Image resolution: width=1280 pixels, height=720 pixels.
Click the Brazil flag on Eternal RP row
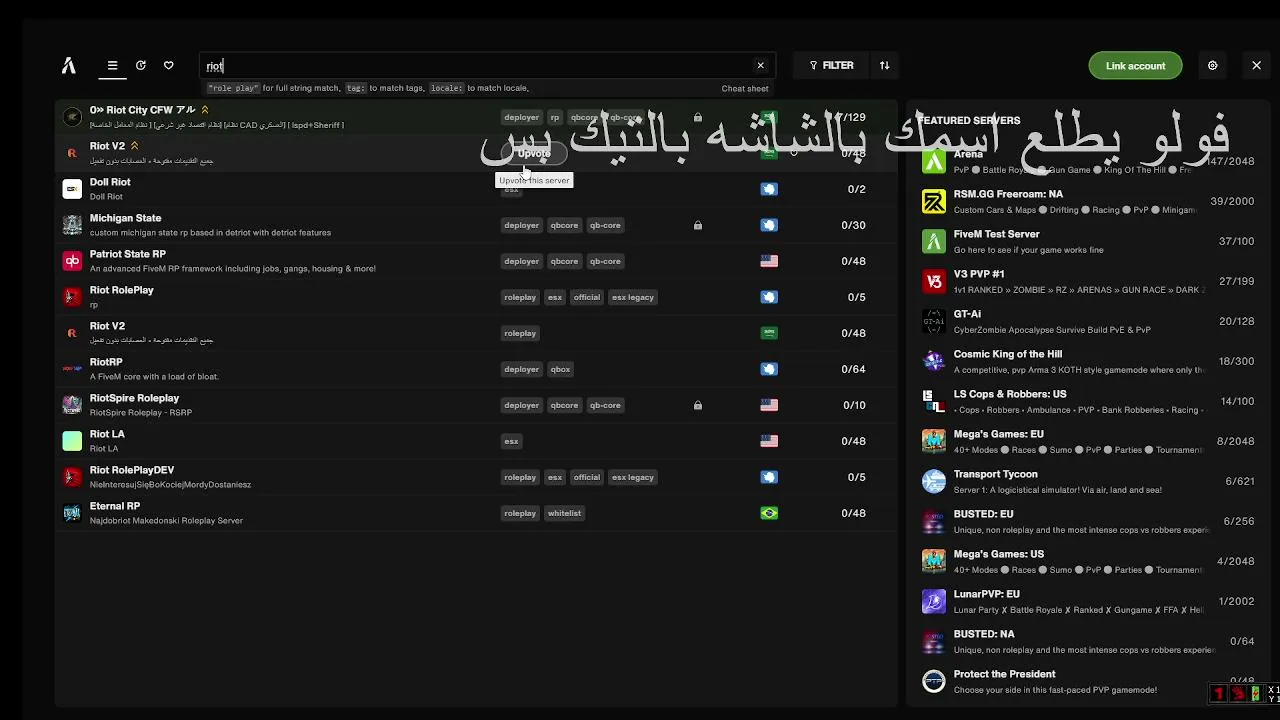coord(769,513)
